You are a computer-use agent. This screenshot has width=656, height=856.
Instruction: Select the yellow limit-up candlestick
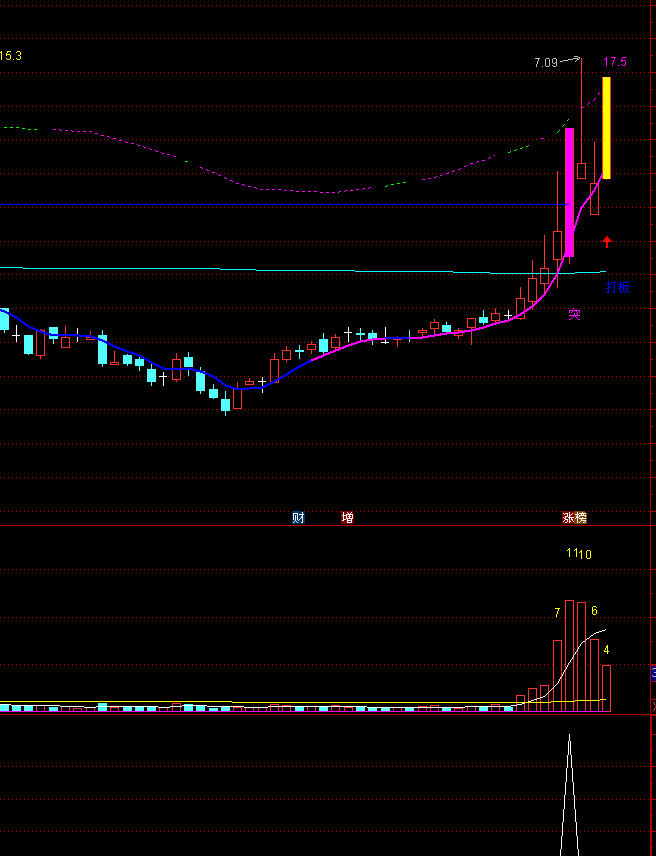pyautogui.click(x=606, y=128)
